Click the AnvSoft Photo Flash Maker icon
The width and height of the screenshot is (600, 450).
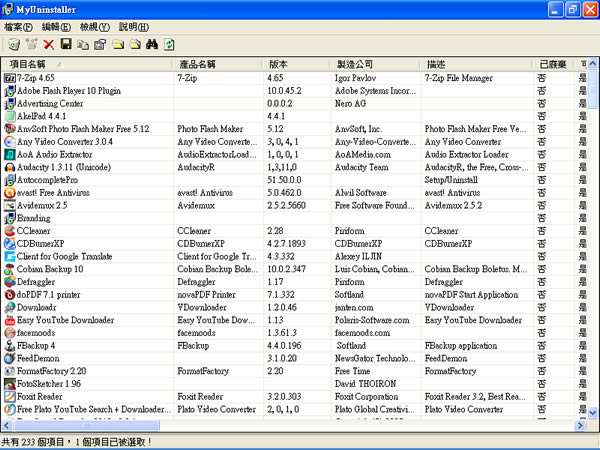10,129
